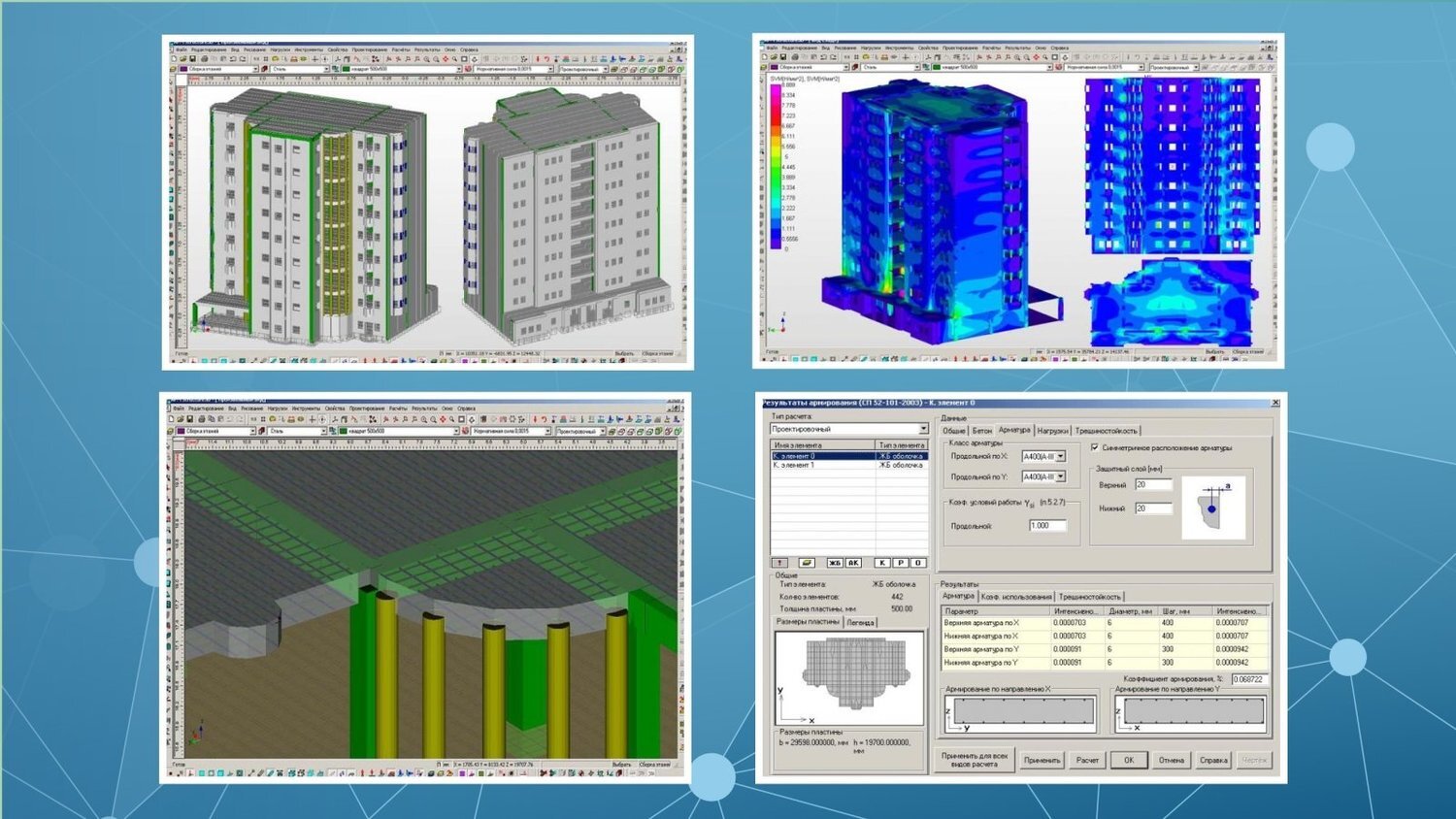The height and width of the screenshot is (819, 1456).
Task: Click the red exclamation icon below element list
Action: pos(779,563)
